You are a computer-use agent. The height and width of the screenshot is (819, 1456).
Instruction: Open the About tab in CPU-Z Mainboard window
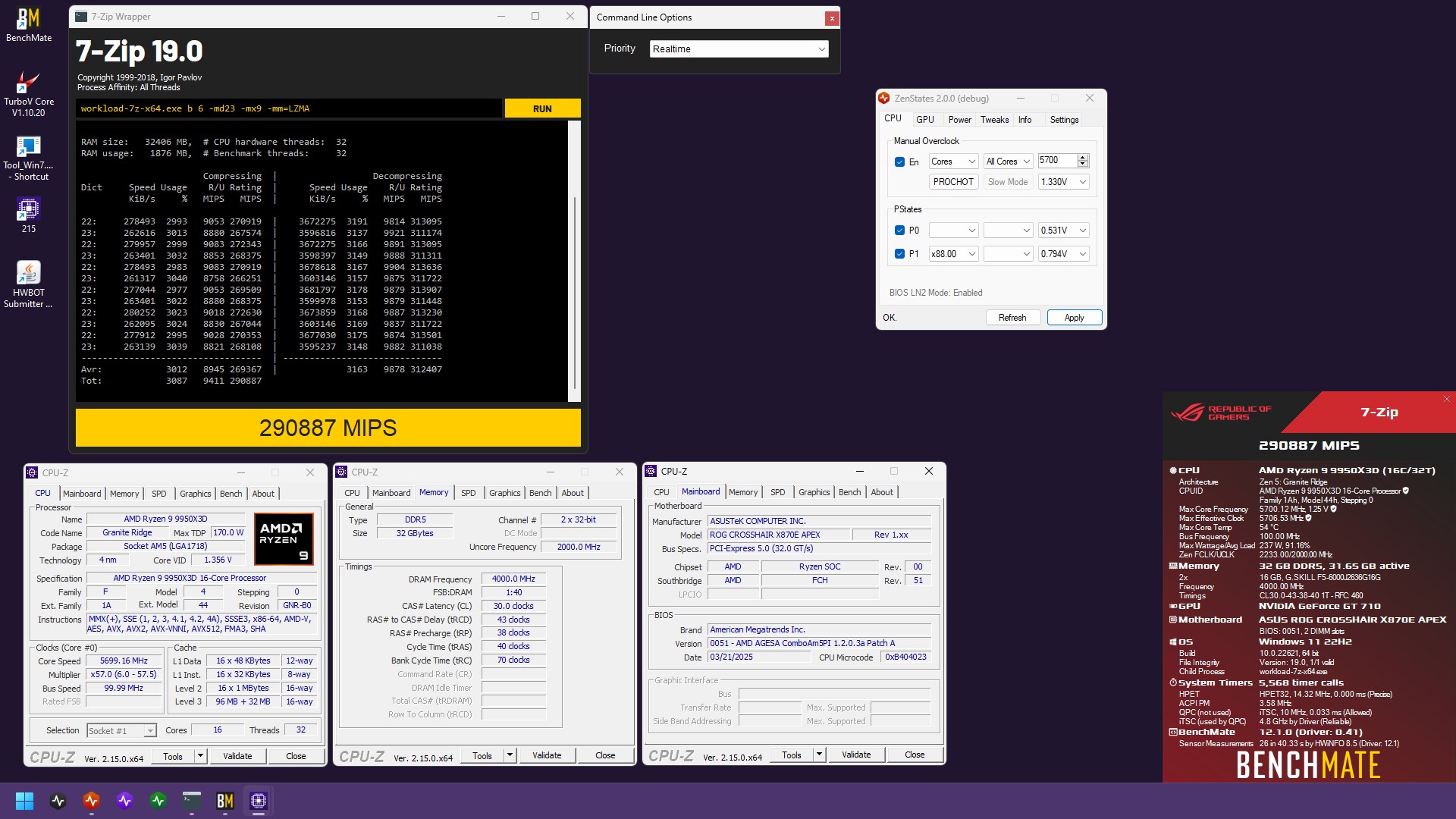881,492
